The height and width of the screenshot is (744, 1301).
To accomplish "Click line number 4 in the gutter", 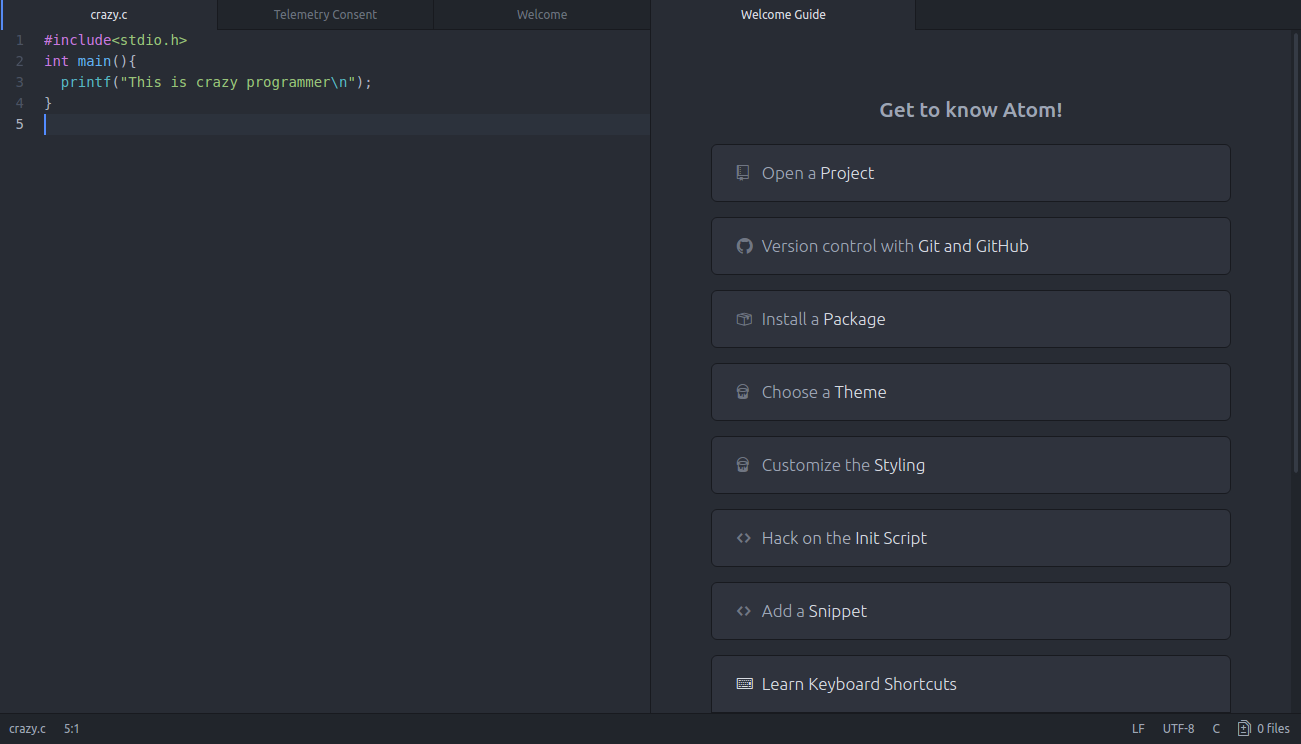I will point(20,103).
